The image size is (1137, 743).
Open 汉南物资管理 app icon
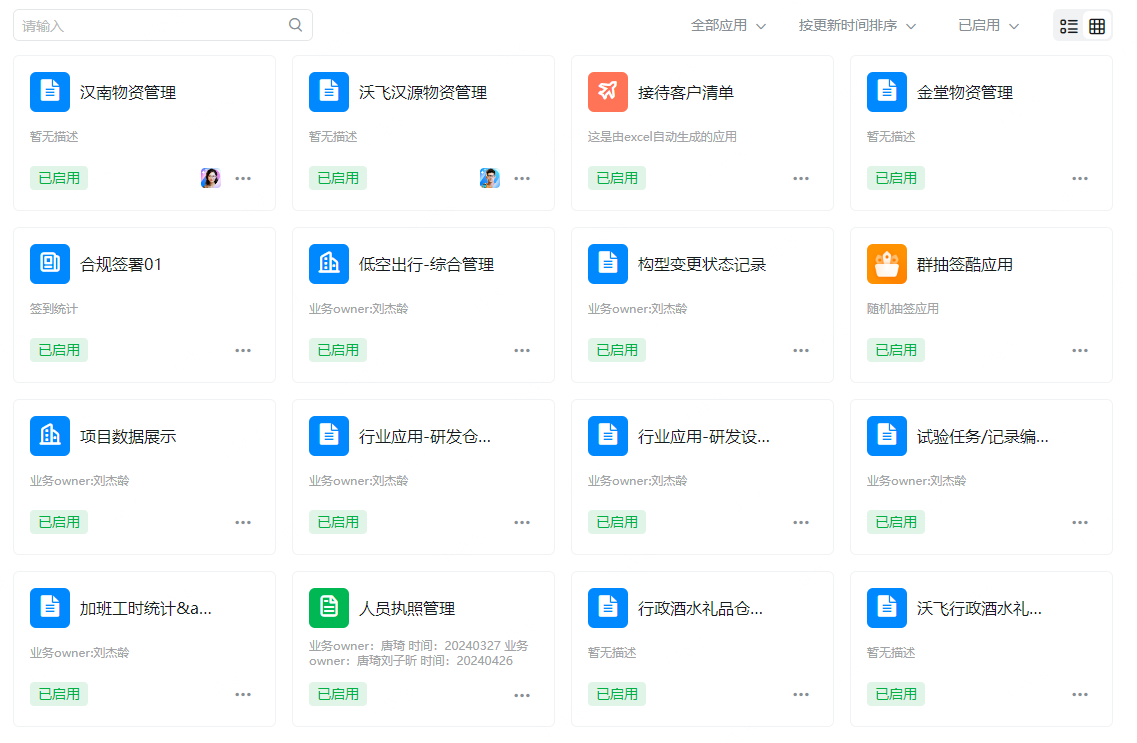(x=50, y=92)
